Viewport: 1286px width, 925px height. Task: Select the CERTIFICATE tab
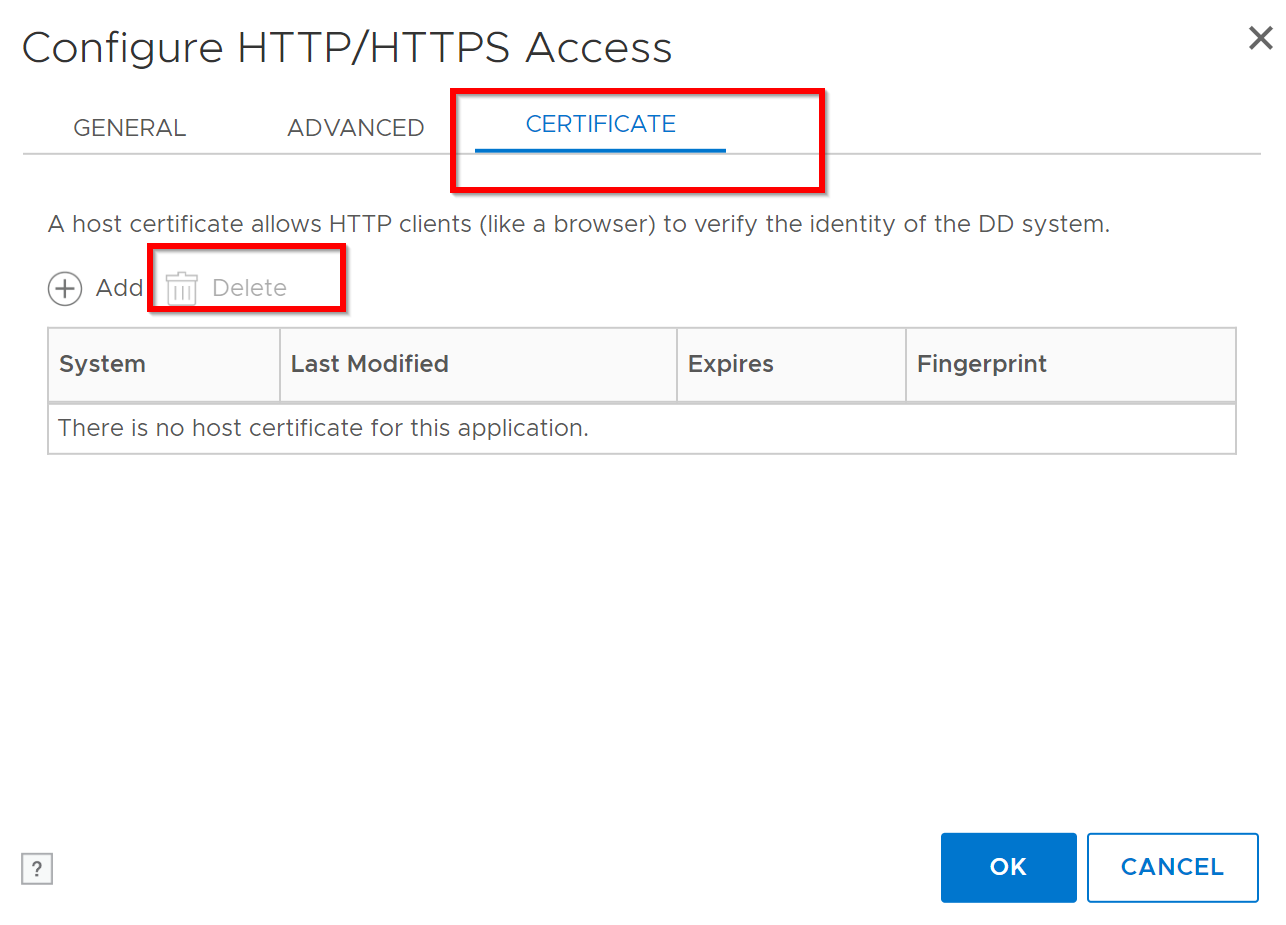pos(600,124)
